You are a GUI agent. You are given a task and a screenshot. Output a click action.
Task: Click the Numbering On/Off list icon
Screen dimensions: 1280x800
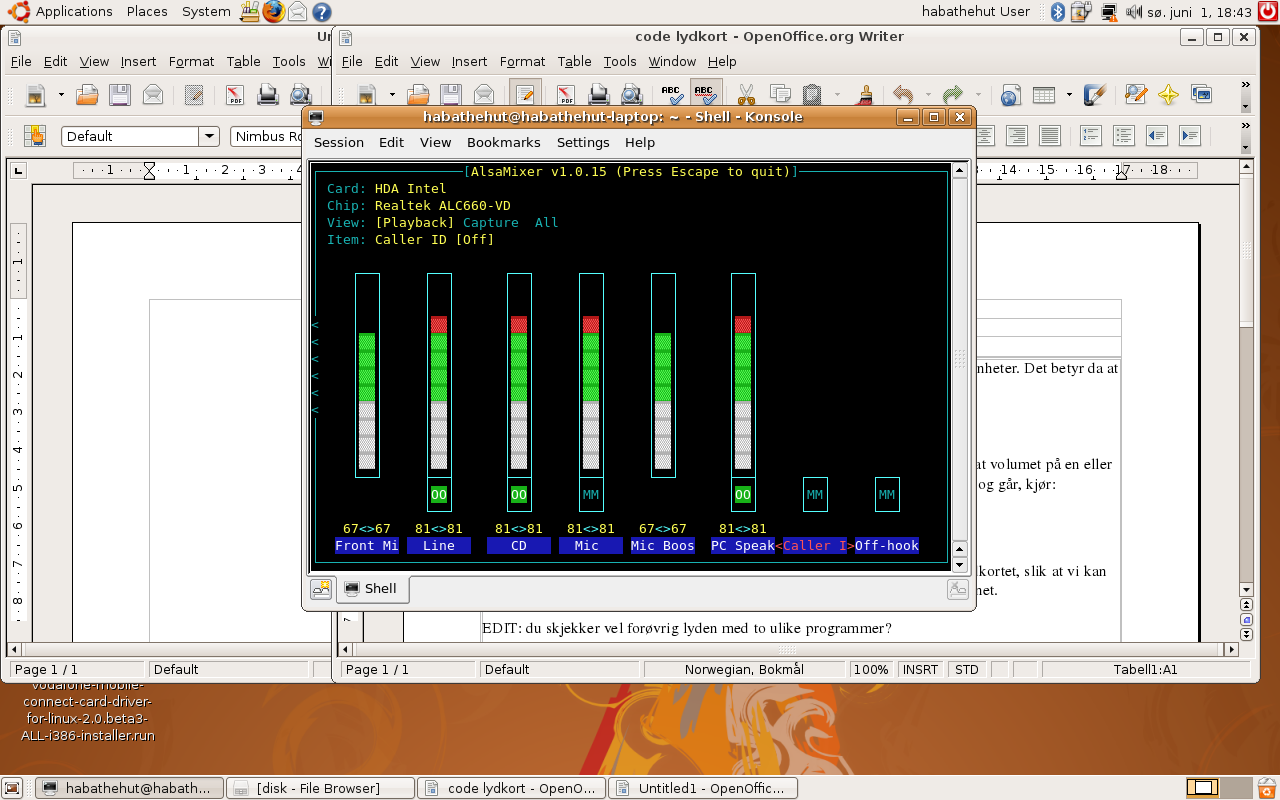tap(1091, 135)
